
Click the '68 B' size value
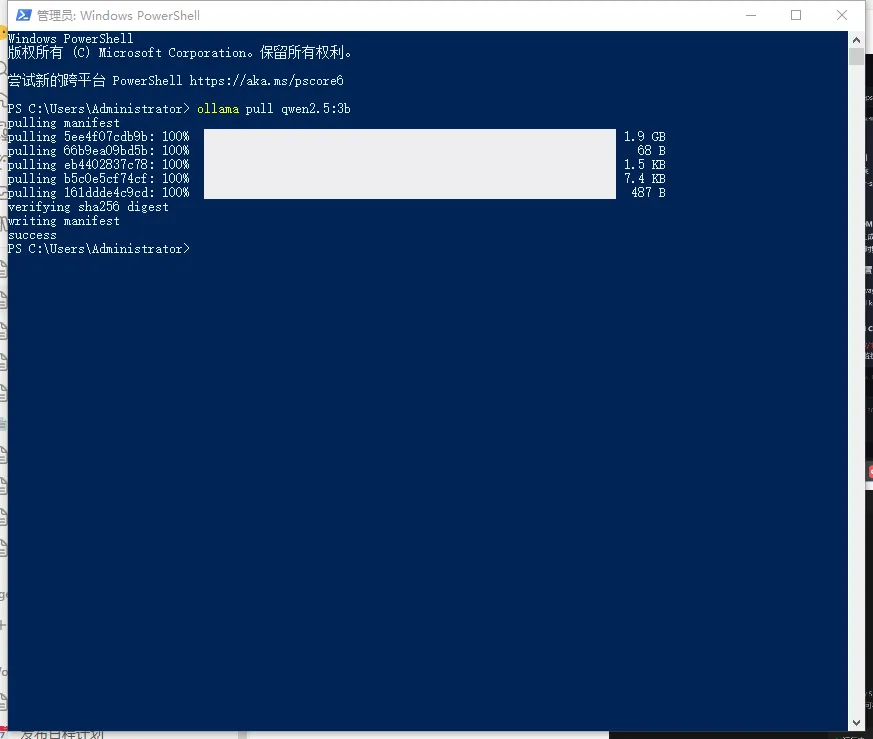pyautogui.click(x=651, y=150)
